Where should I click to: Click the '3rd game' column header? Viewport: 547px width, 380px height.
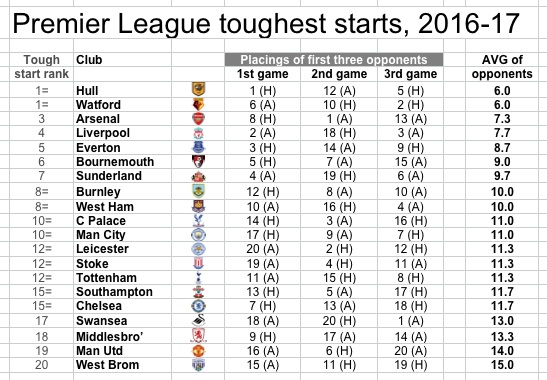pos(411,74)
